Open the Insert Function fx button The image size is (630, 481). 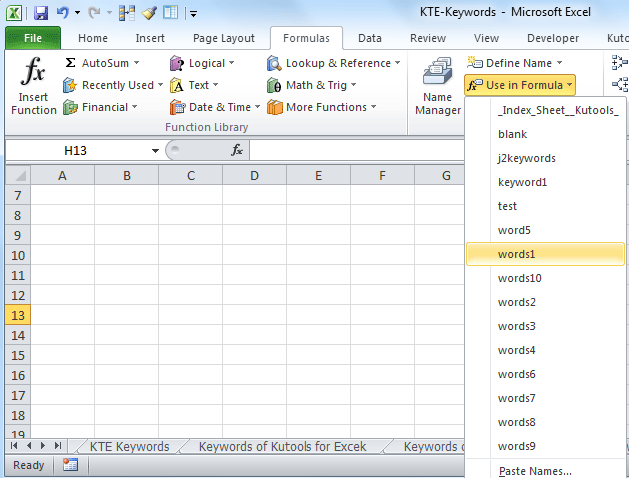(34, 85)
